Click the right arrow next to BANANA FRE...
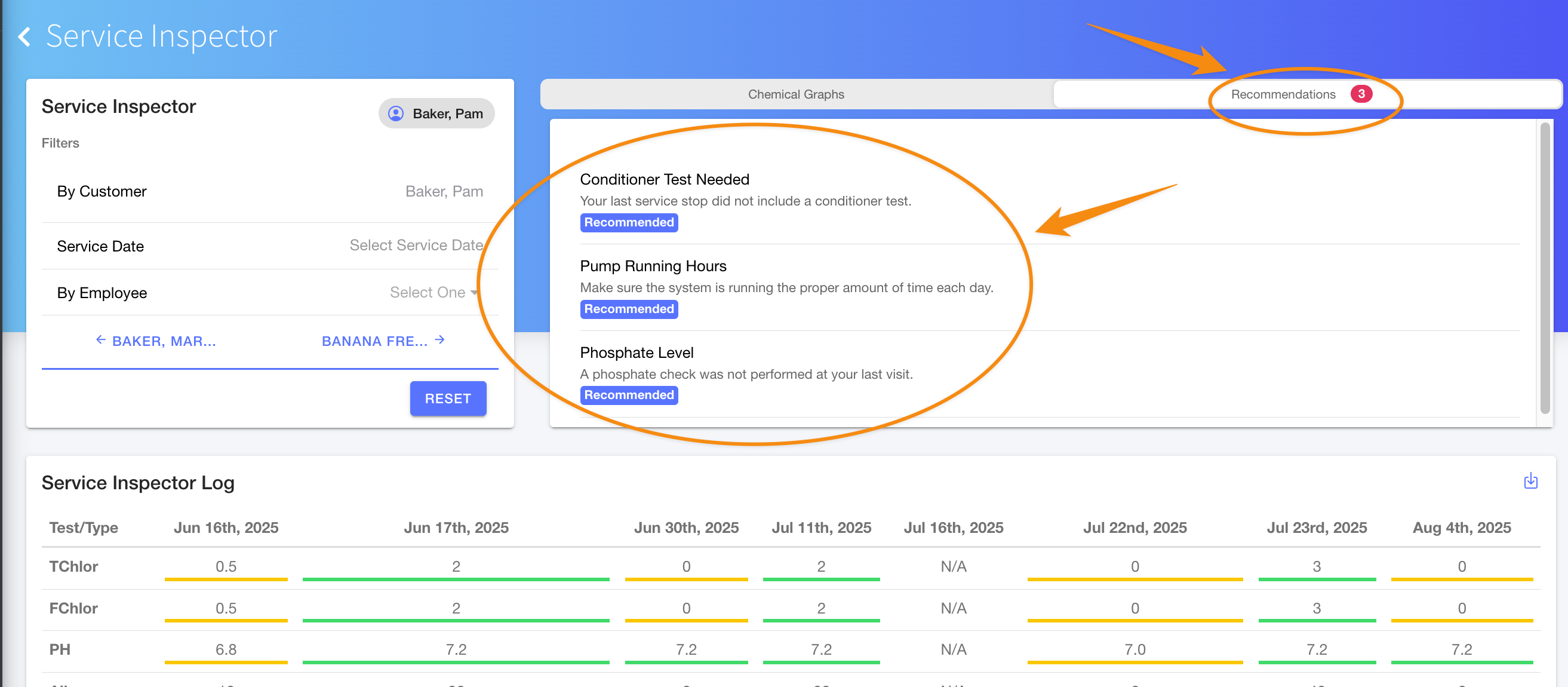Screen dimensions: 1568x687 coord(440,340)
